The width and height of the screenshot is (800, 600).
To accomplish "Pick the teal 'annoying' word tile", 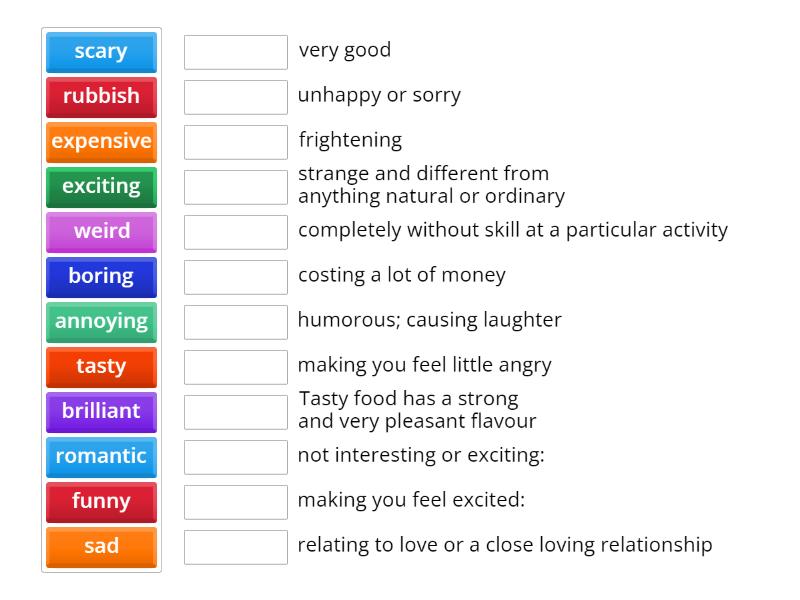I will 101,322.
